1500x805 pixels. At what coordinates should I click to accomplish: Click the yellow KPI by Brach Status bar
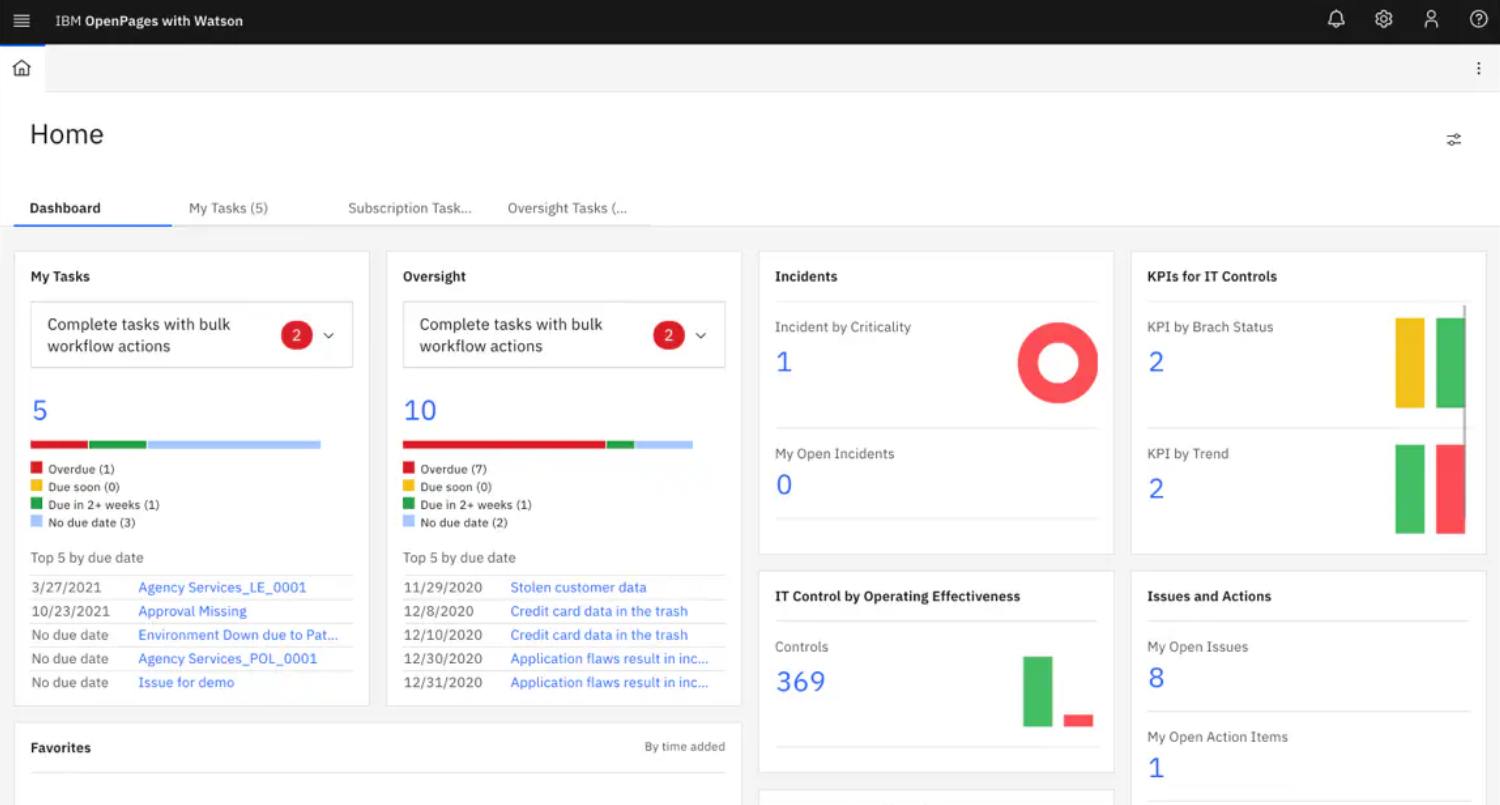click(1409, 363)
